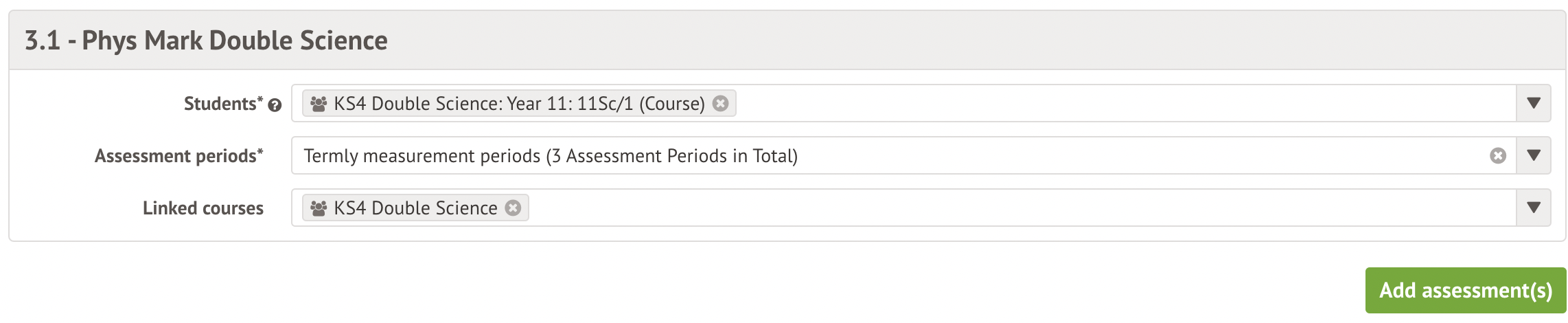This screenshot has height=323, width=1568.
Task: Click the 3.1 - Phys Mark Double Science heading
Action: click(206, 41)
